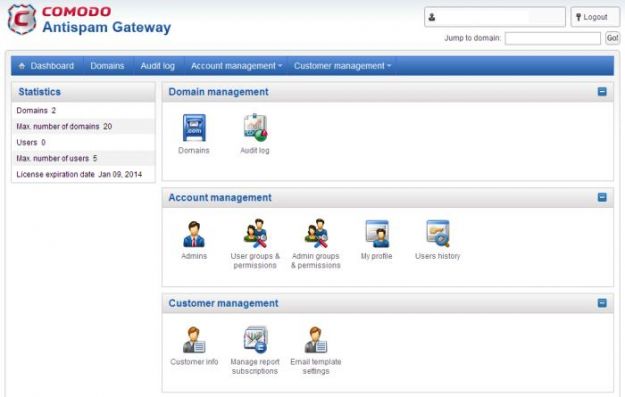
Task: Open Admin groups & permissions icon
Action: pos(316,233)
